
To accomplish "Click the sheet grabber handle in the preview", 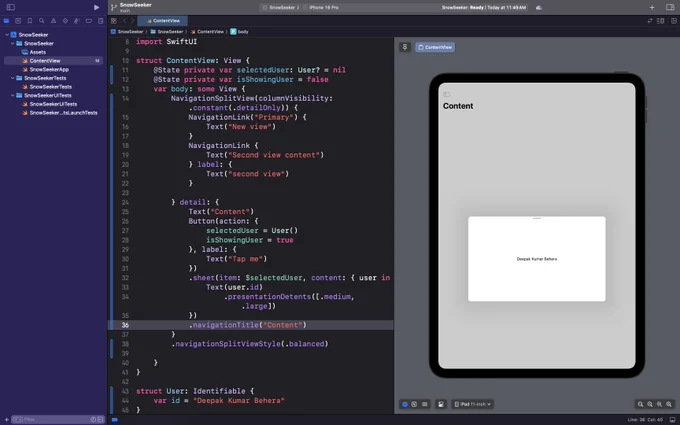I will pyautogui.click(x=537, y=219).
